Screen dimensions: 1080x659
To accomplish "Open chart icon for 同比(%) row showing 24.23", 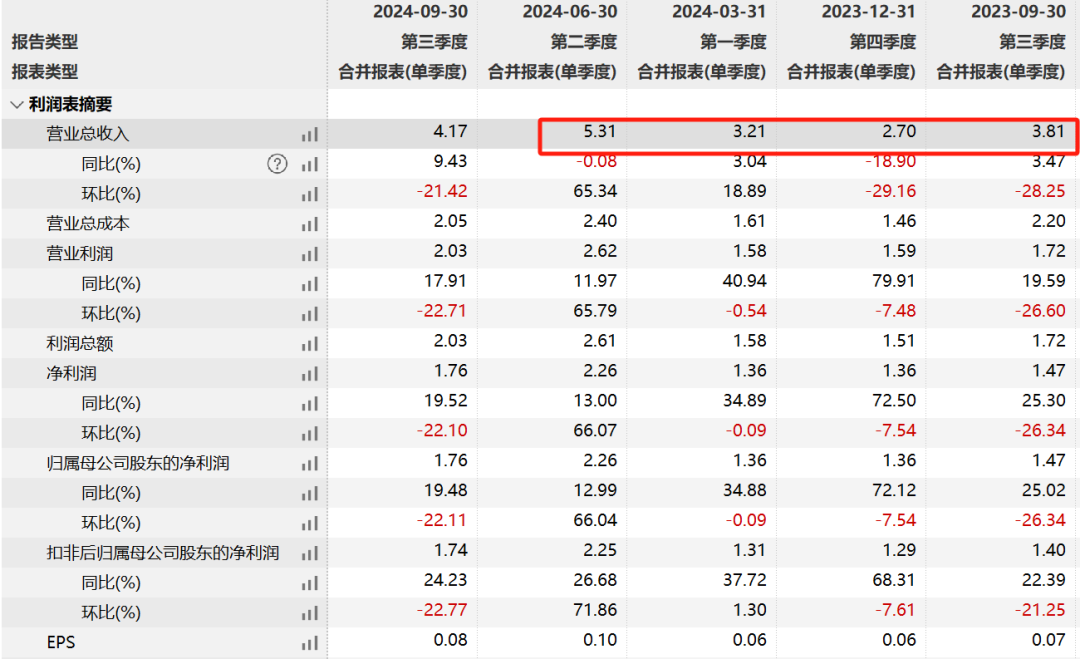I will [310, 583].
